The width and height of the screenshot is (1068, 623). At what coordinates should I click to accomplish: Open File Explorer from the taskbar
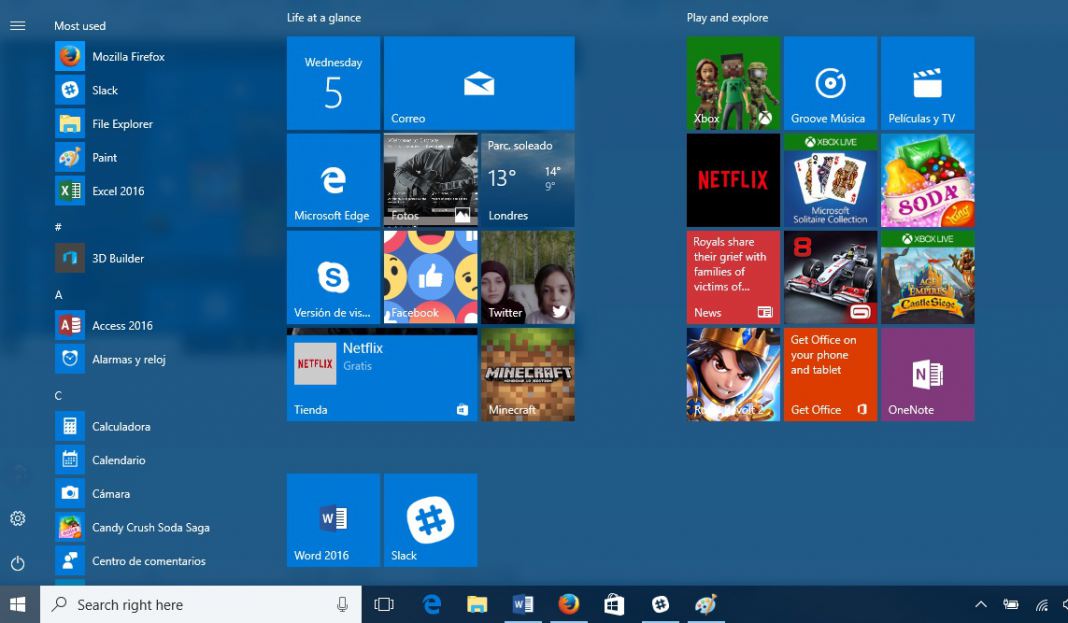(x=477, y=605)
